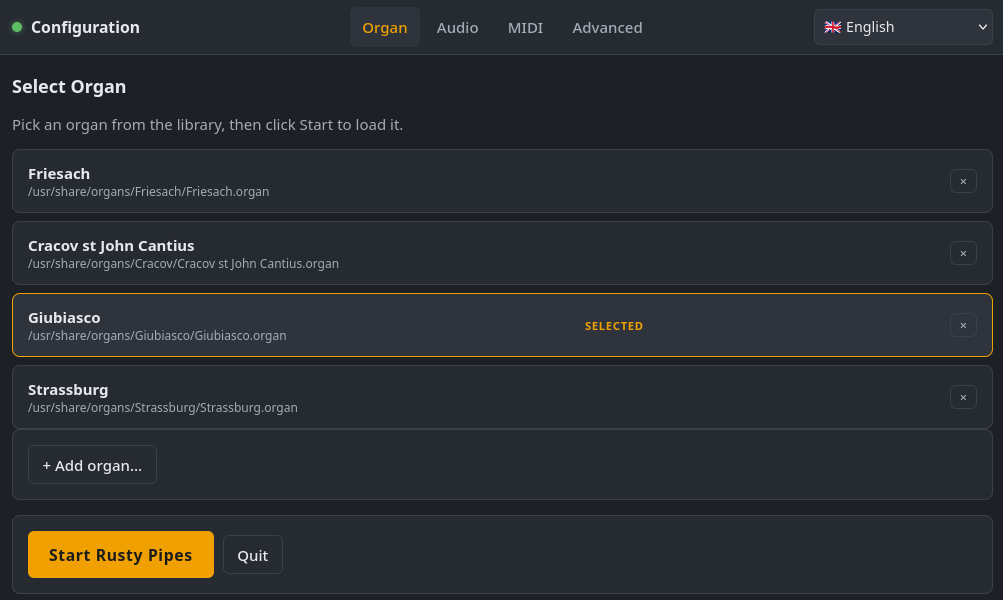Click the Cracov st John Cantius.organ path
Screen dimensions: 1003x600
coord(184,264)
